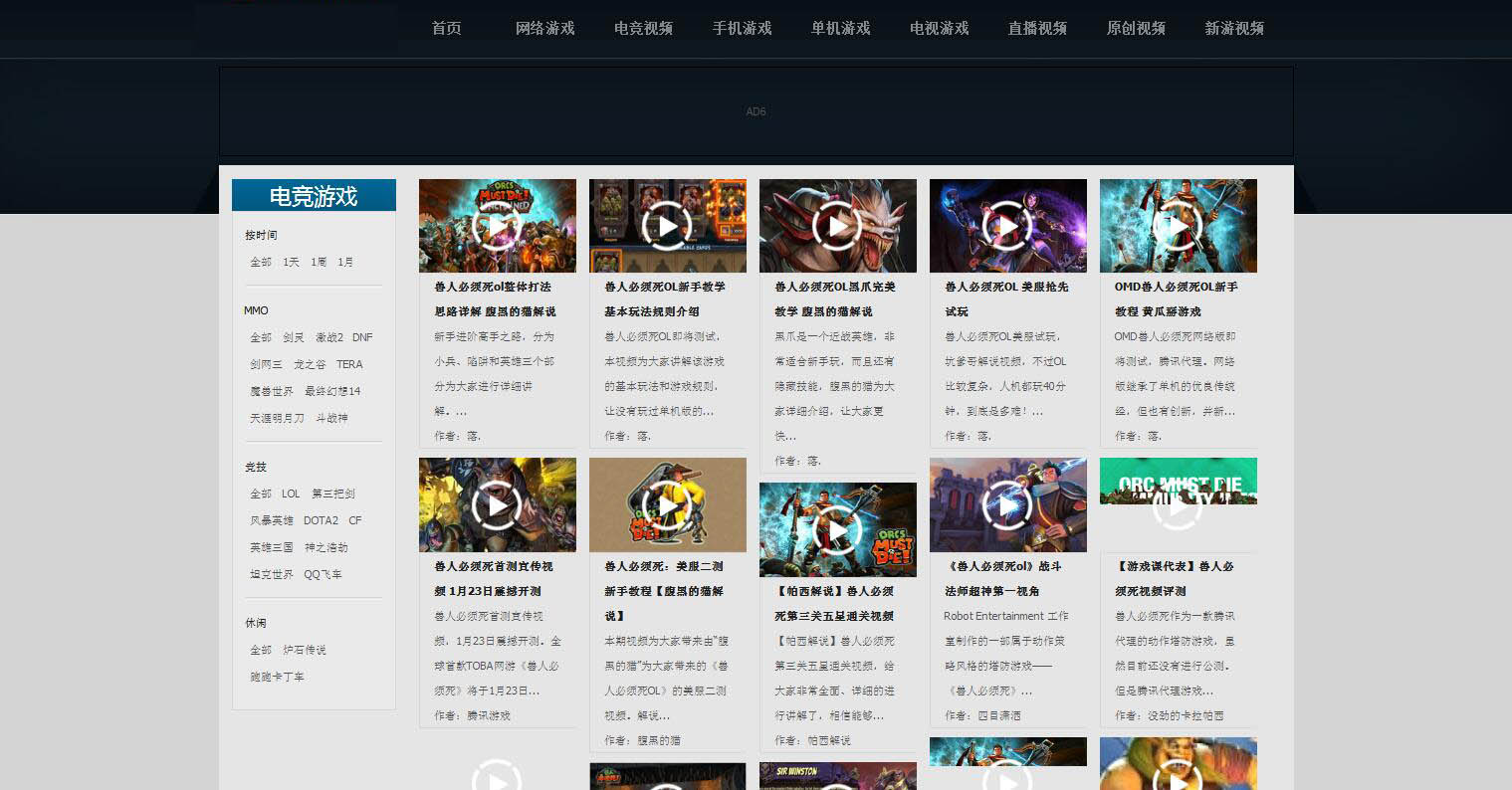
Task: Select the 第三把剑 game filter
Action: pos(333,494)
